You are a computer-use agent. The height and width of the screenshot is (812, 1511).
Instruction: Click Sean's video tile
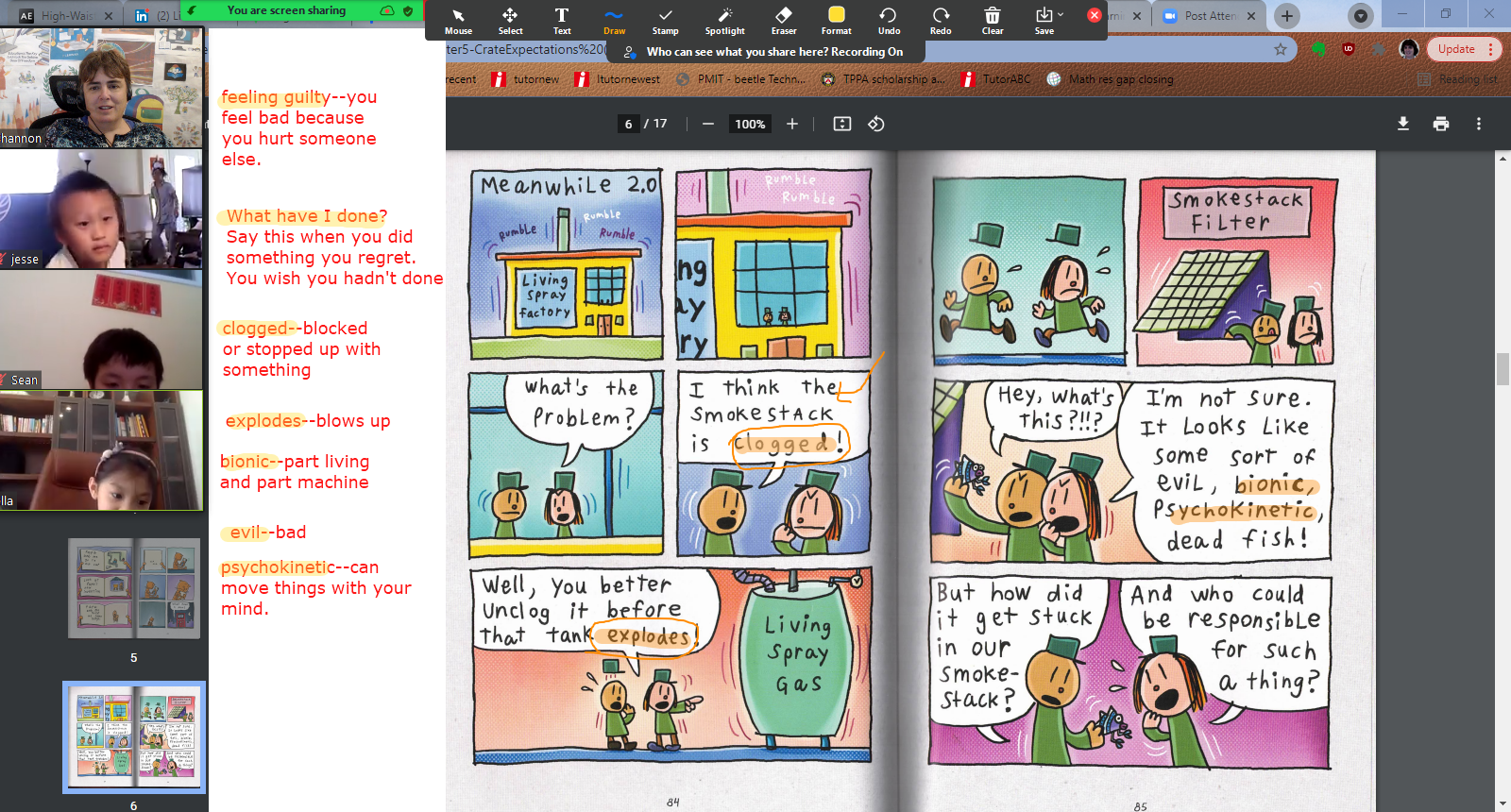click(x=101, y=330)
